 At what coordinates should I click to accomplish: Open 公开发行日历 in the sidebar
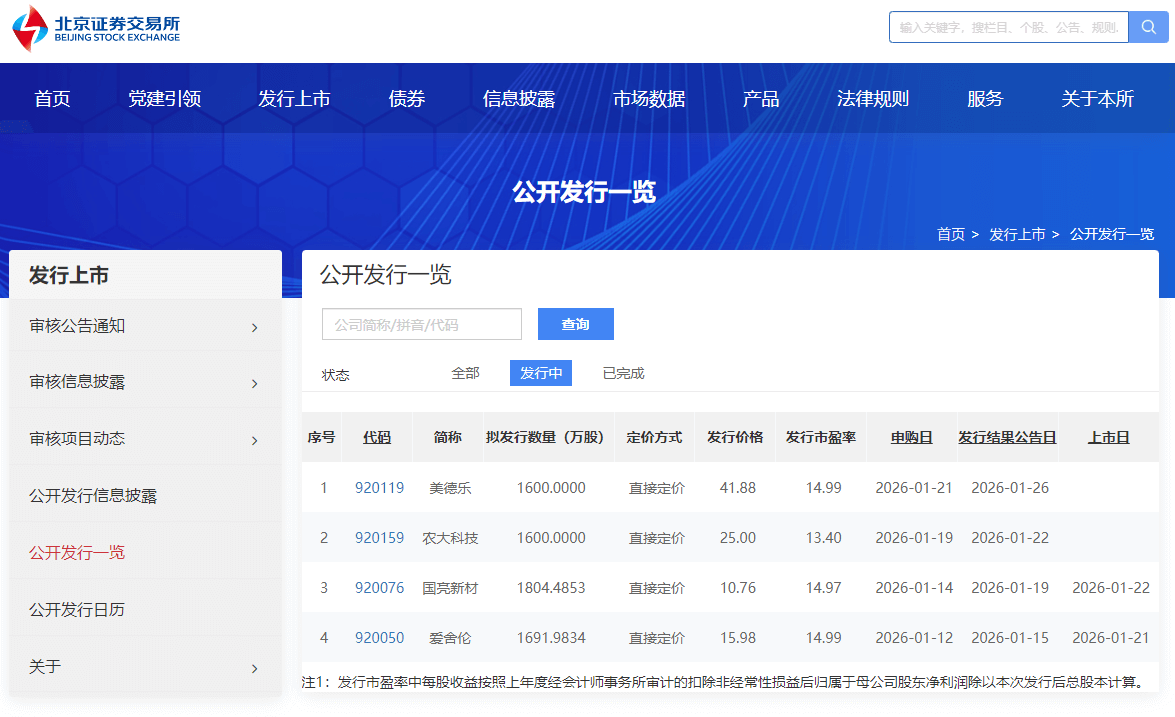point(77,610)
